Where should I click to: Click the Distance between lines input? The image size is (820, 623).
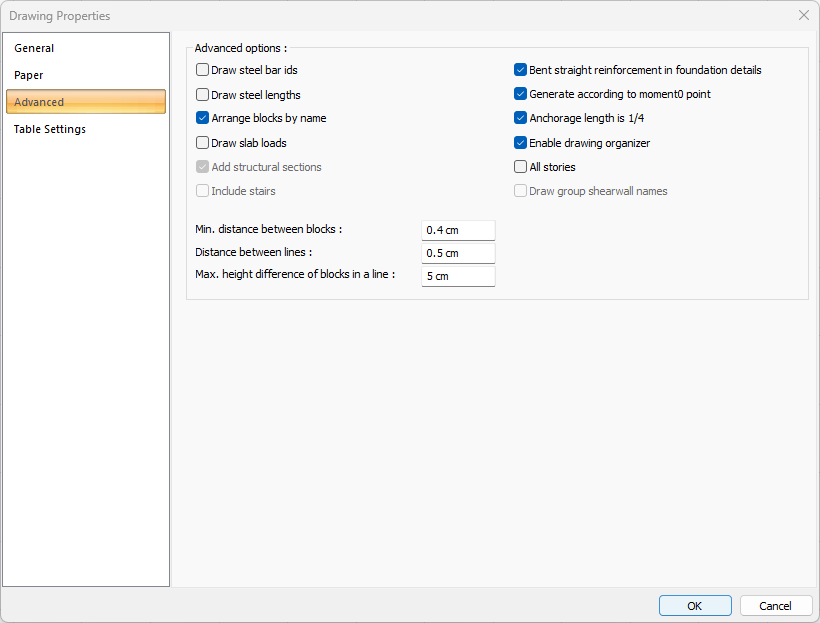[458, 253]
